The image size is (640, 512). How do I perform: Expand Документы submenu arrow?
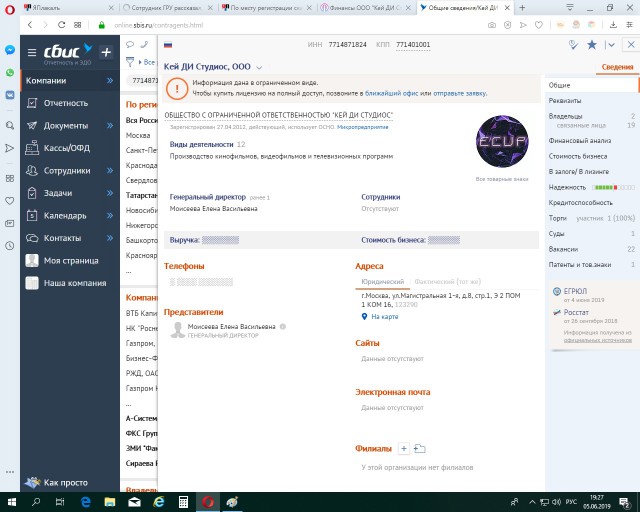click(110, 125)
